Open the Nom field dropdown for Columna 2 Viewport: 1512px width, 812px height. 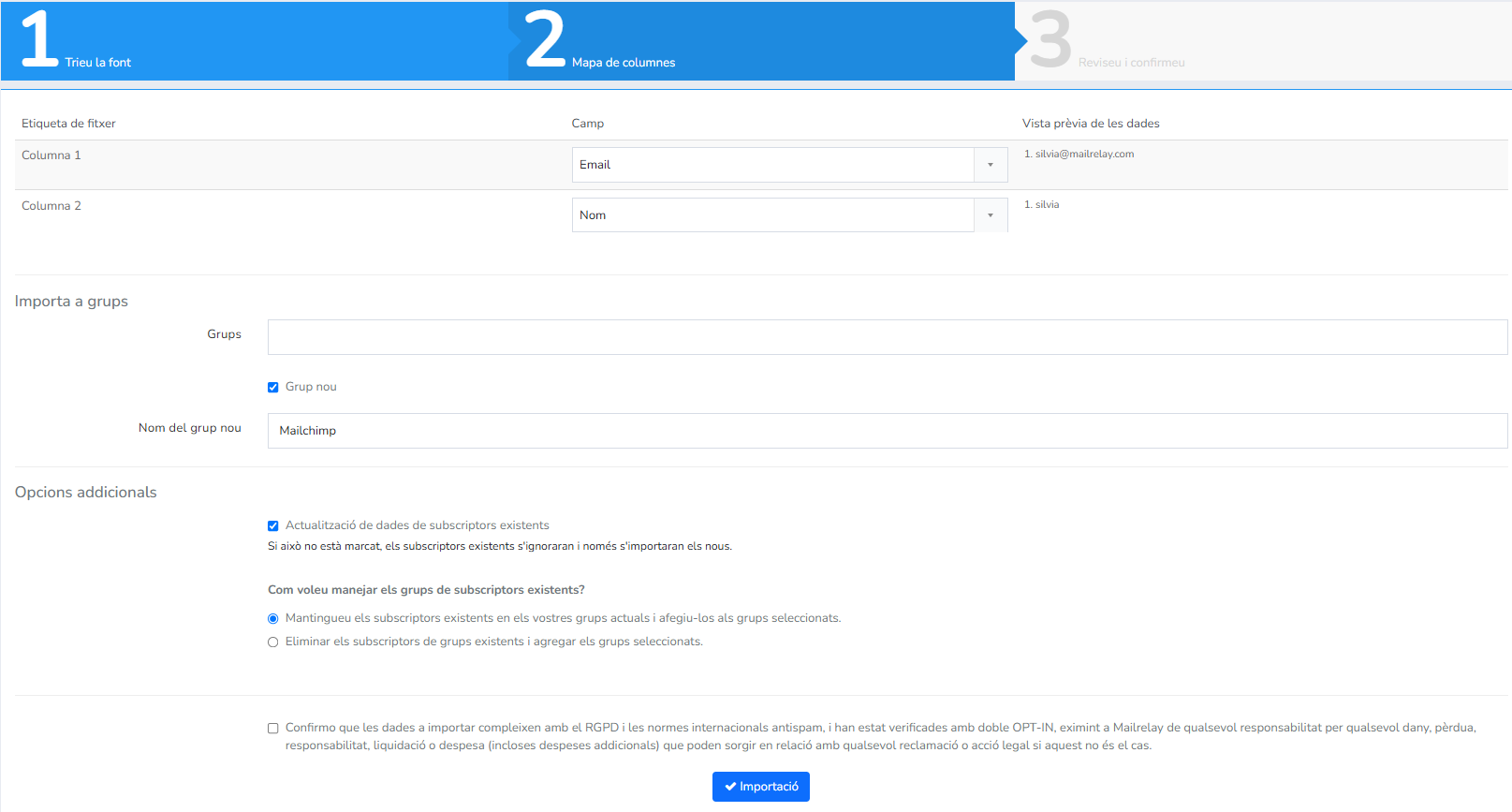[x=789, y=215]
